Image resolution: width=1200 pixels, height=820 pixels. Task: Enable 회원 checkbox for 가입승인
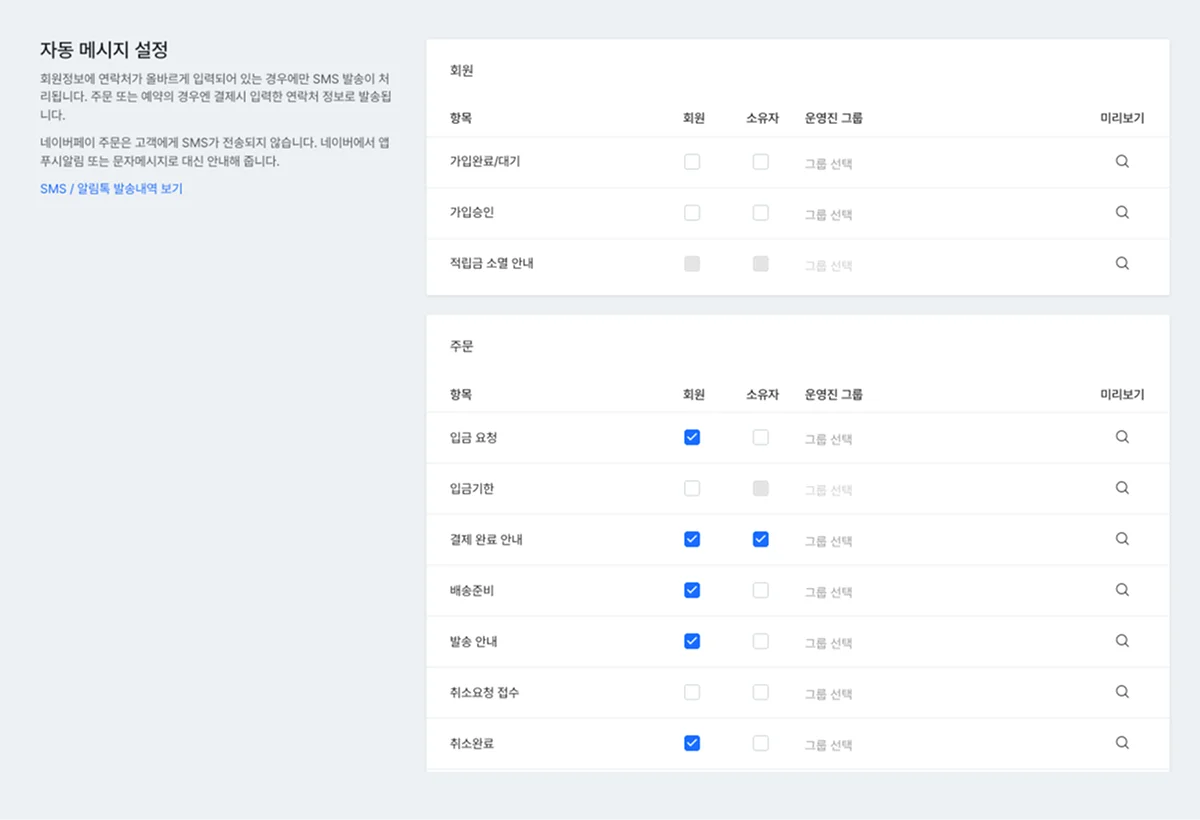point(692,212)
